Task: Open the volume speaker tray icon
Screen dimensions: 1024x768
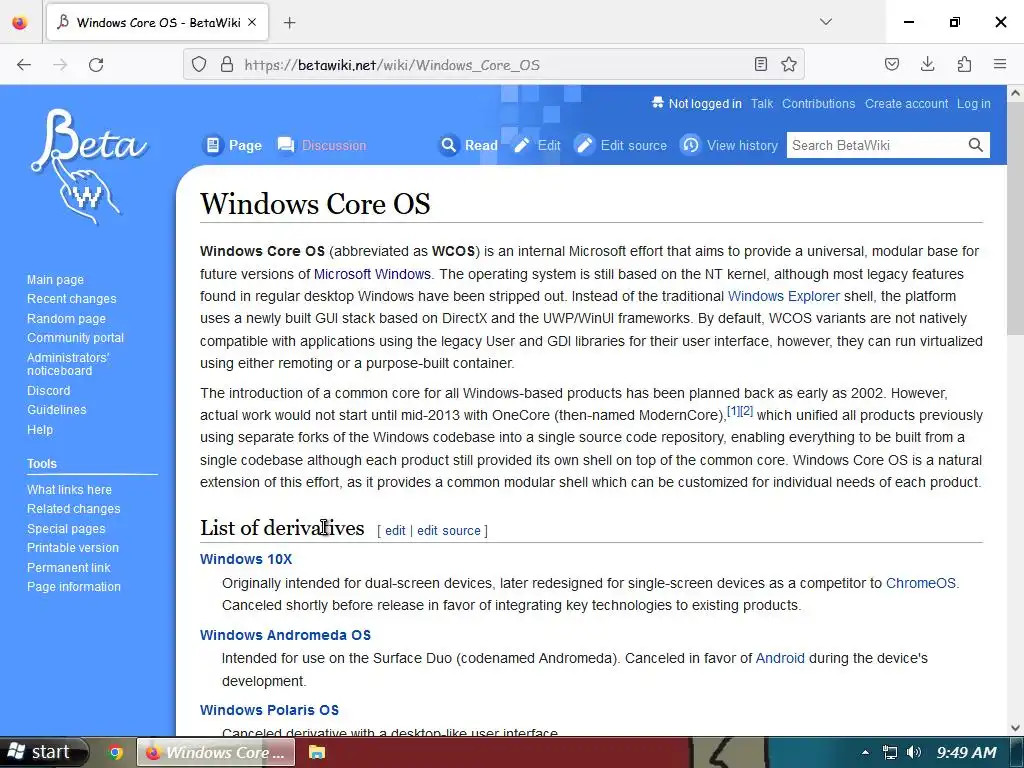Action: pyautogui.click(x=914, y=752)
